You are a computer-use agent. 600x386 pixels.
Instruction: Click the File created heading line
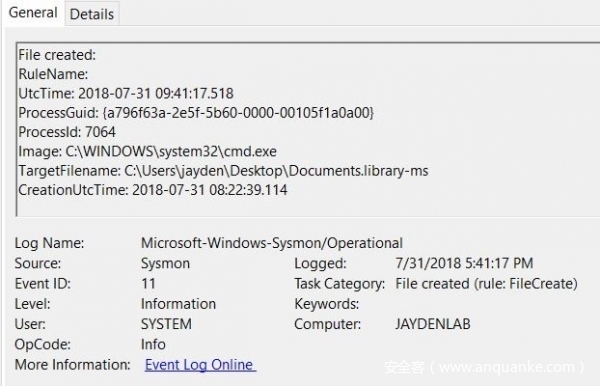(x=57, y=55)
